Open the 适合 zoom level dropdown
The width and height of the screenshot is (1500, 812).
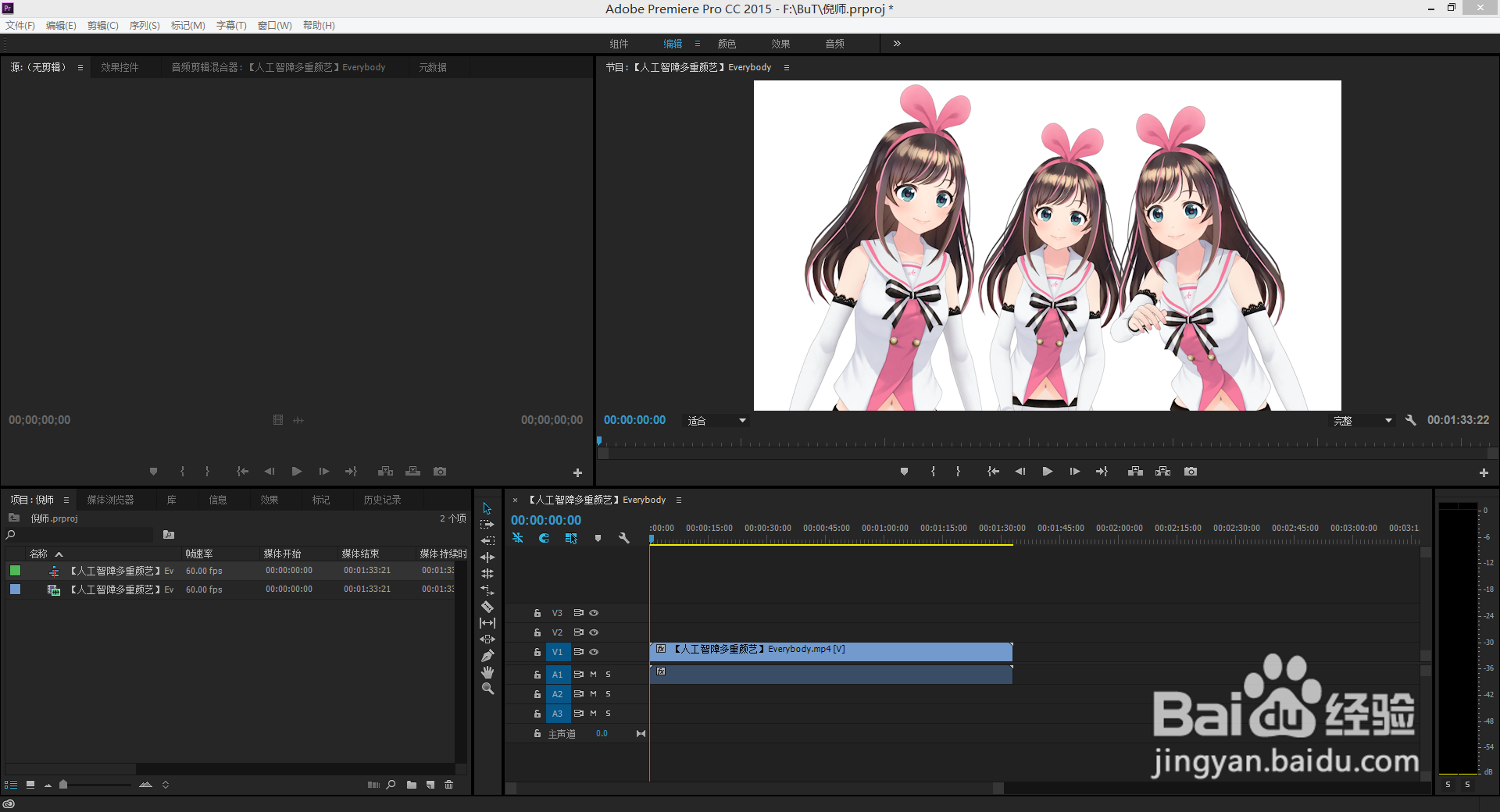tap(716, 421)
